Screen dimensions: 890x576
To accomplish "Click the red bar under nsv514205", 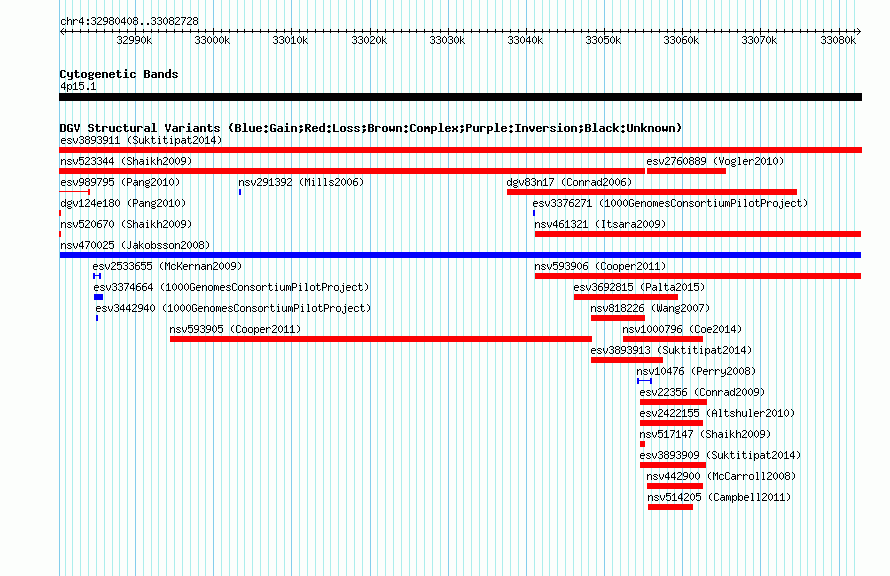I will click(670, 507).
